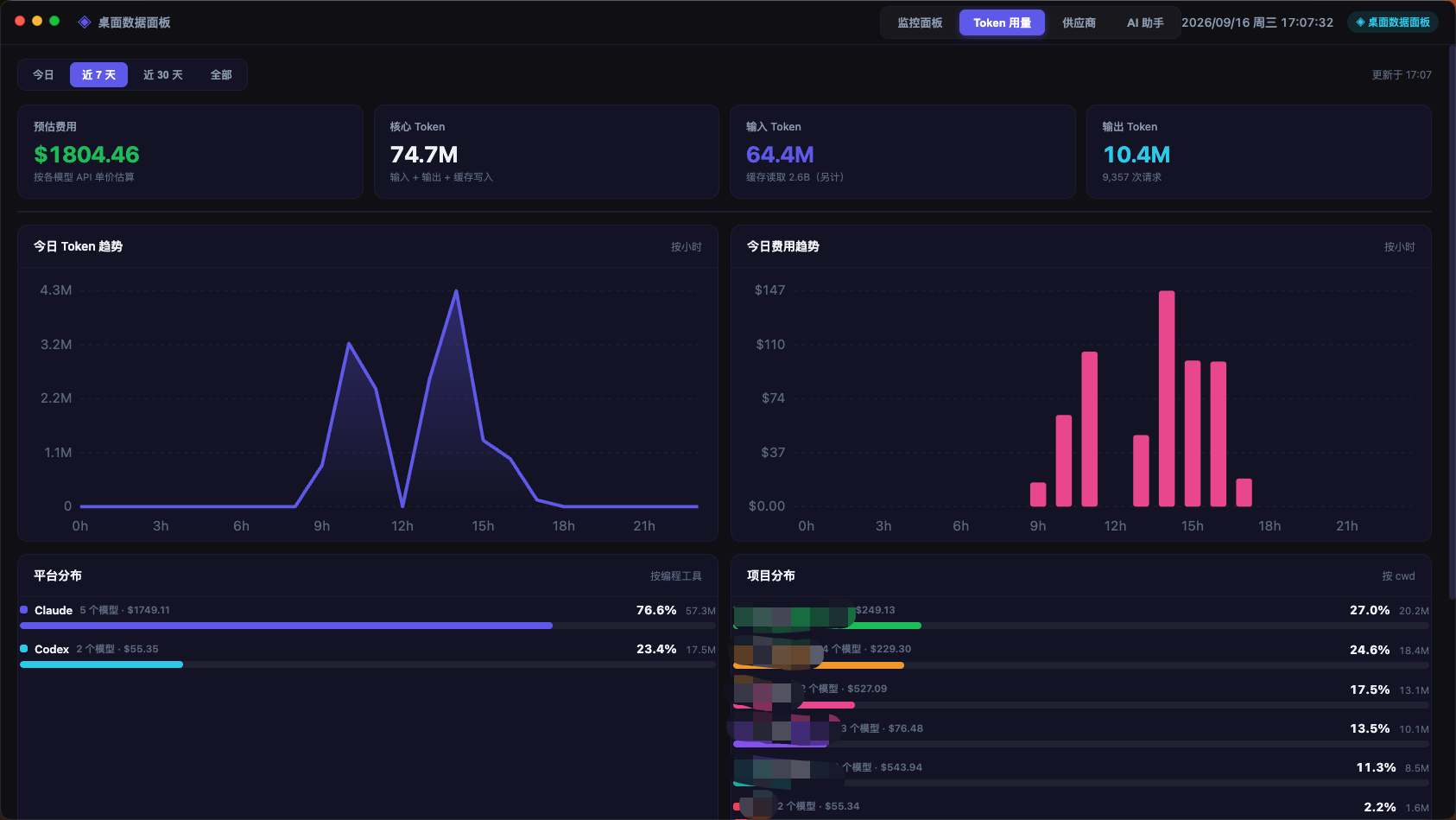The image size is (1456, 820).
Task: Open the 供应商 tab
Action: pyautogui.click(x=1079, y=23)
